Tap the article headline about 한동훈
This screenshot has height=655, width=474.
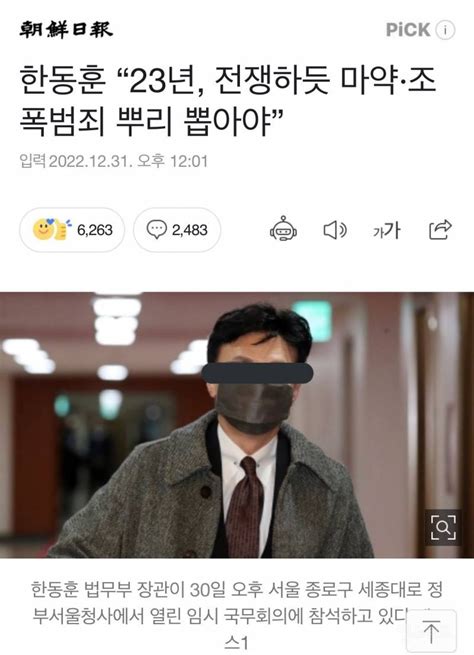coord(228,101)
